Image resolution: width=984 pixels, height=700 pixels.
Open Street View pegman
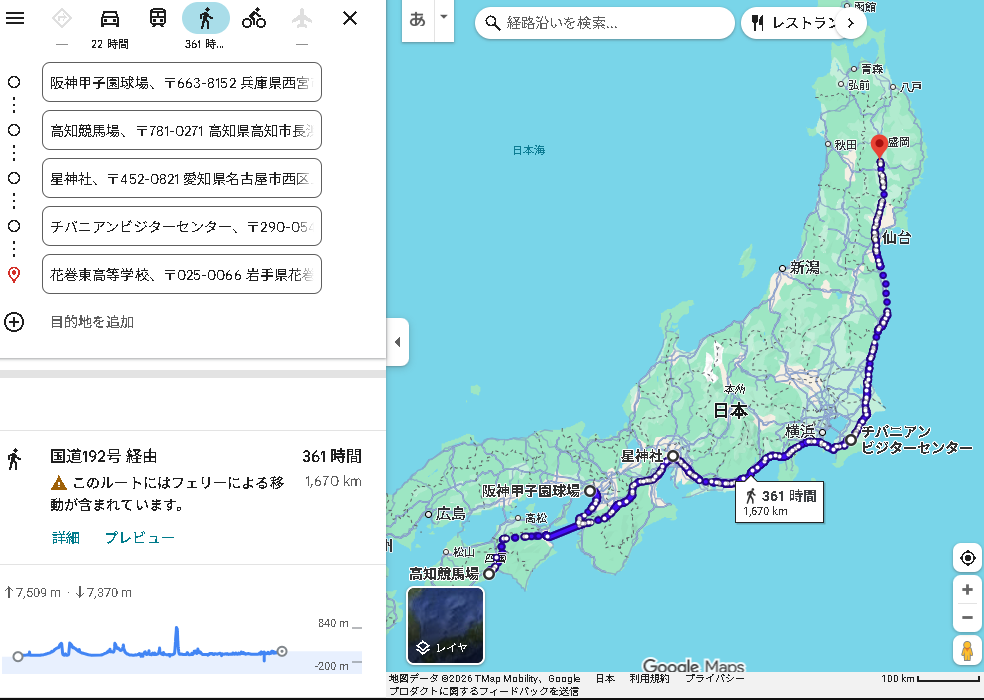(x=966, y=650)
